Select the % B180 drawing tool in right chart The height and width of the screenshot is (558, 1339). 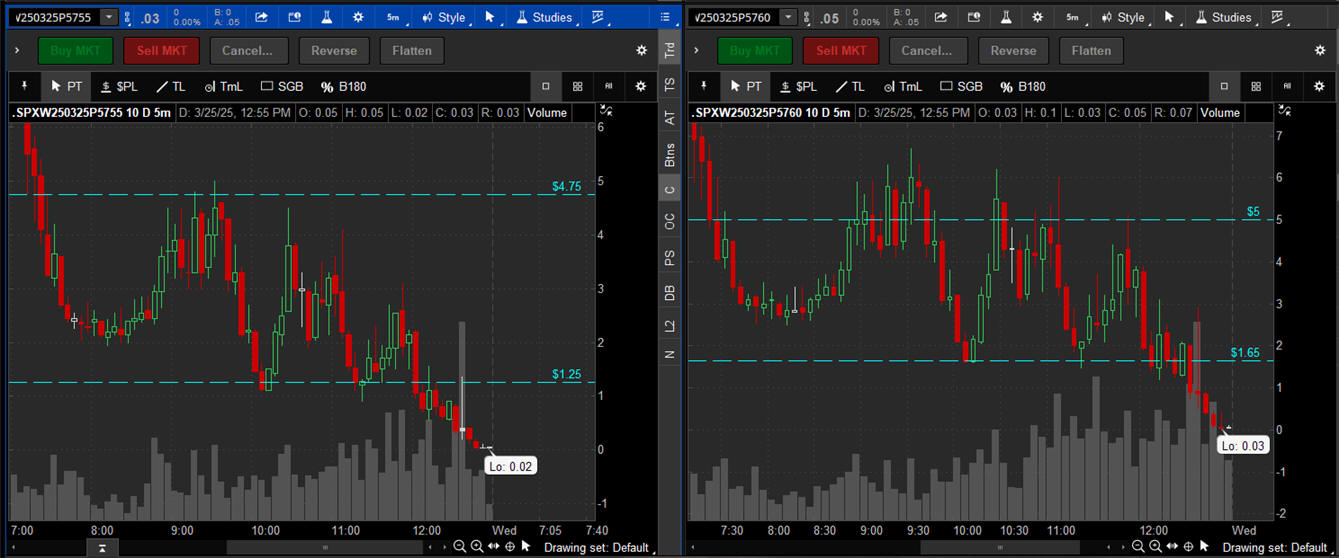(1023, 87)
